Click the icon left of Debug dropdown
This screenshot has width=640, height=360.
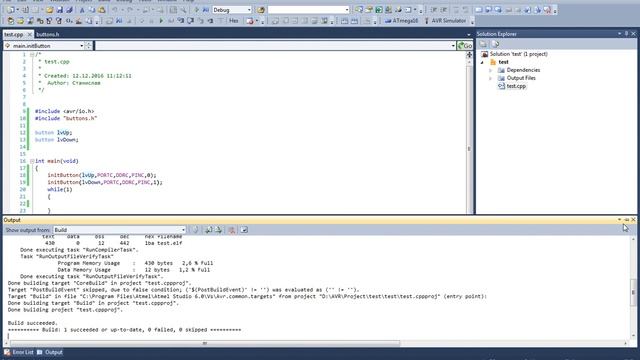(x=206, y=9)
